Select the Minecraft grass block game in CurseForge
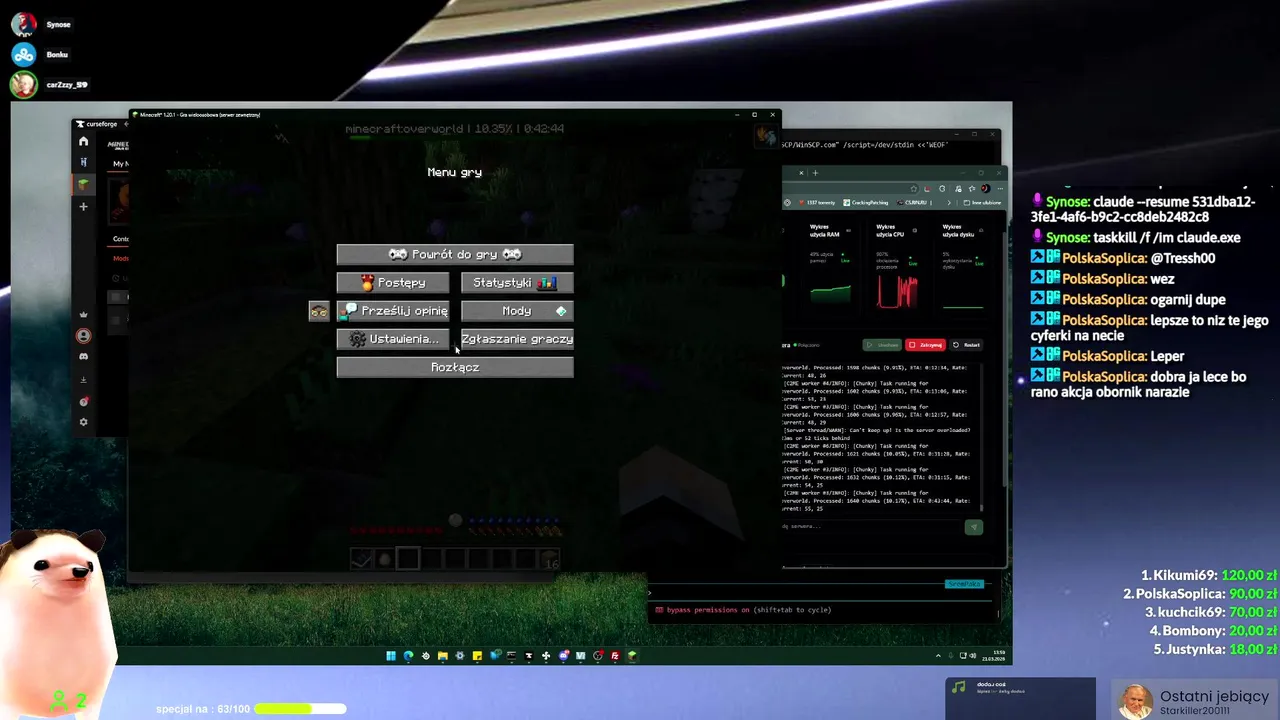Image resolution: width=1280 pixels, height=720 pixels. pyautogui.click(x=84, y=184)
